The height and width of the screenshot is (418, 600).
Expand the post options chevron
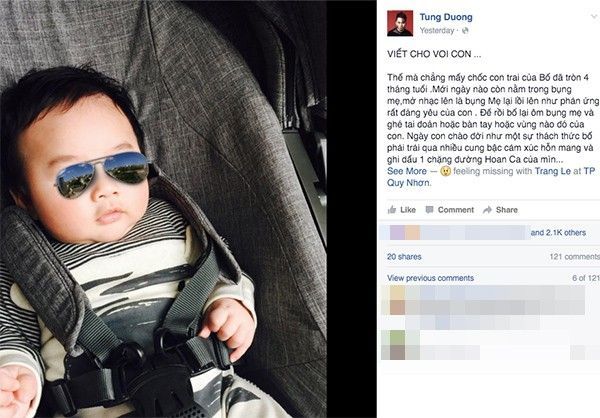[x=595, y=16]
